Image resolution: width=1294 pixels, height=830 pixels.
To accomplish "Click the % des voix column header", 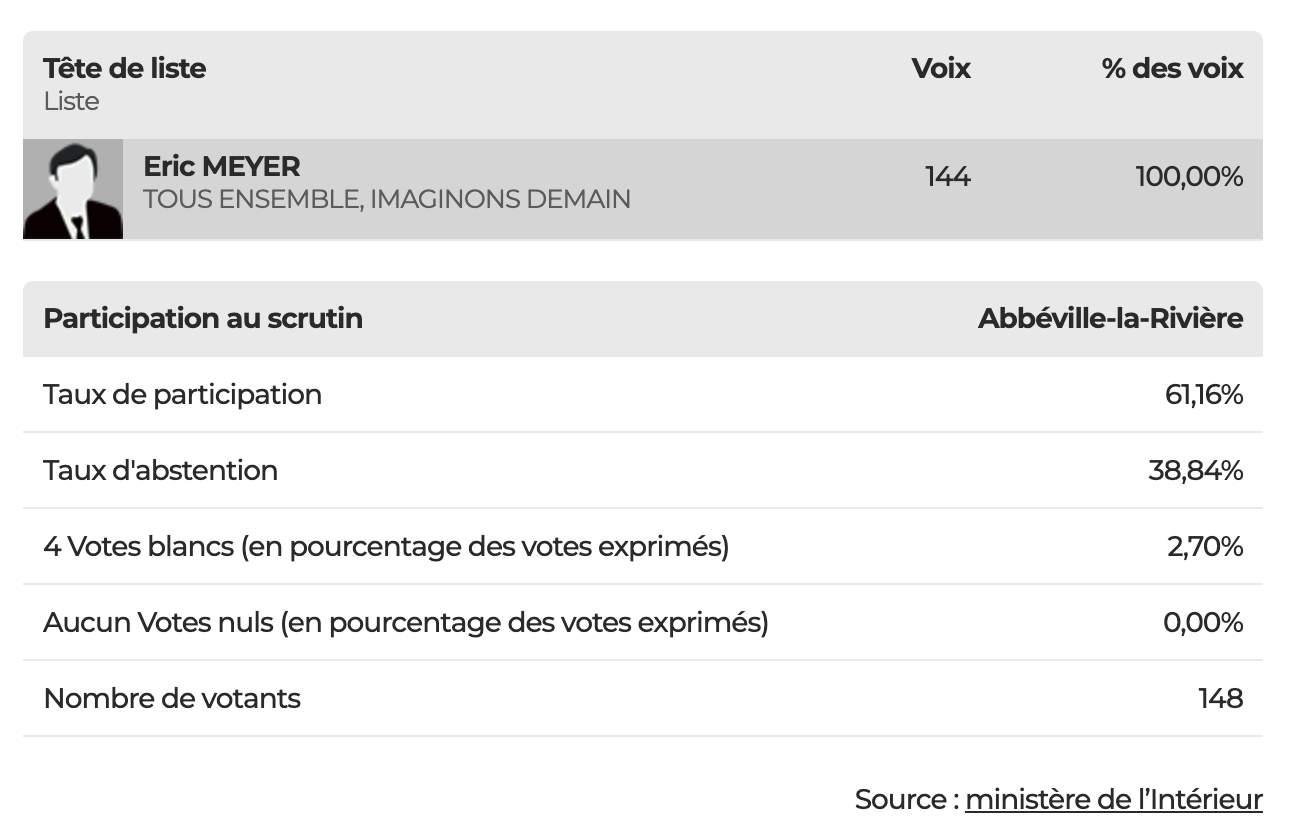I will pos(1172,68).
